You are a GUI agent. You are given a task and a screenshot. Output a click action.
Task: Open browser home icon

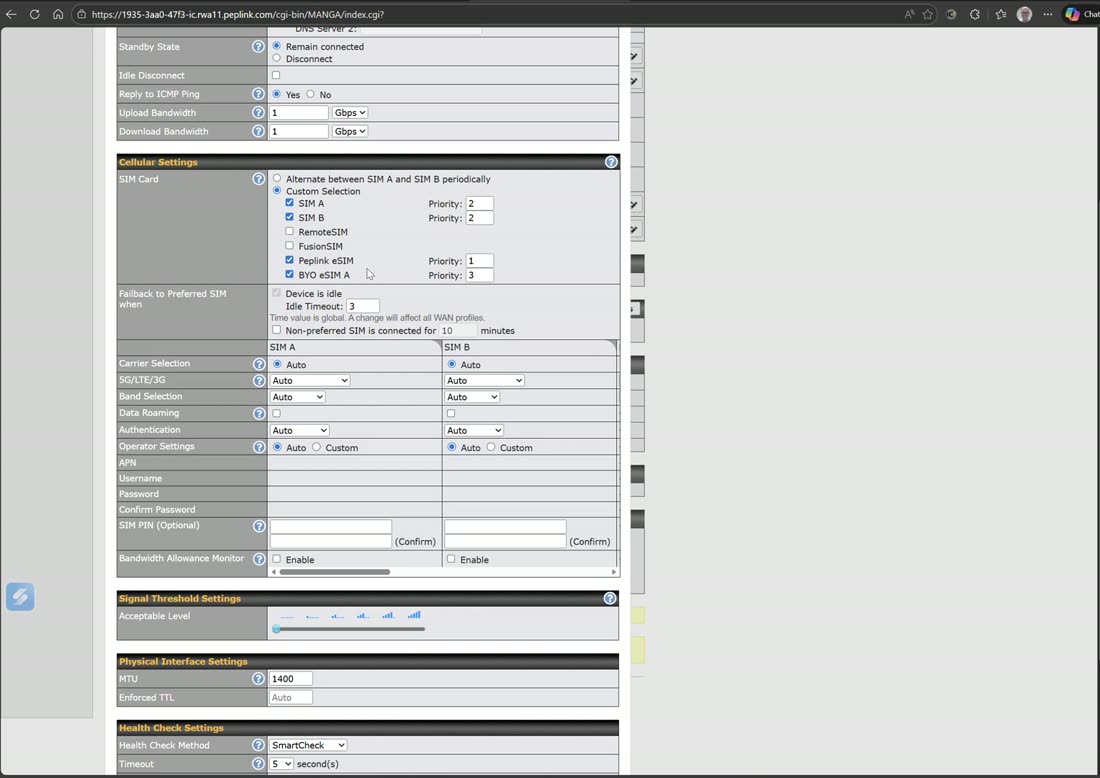click(x=58, y=14)
